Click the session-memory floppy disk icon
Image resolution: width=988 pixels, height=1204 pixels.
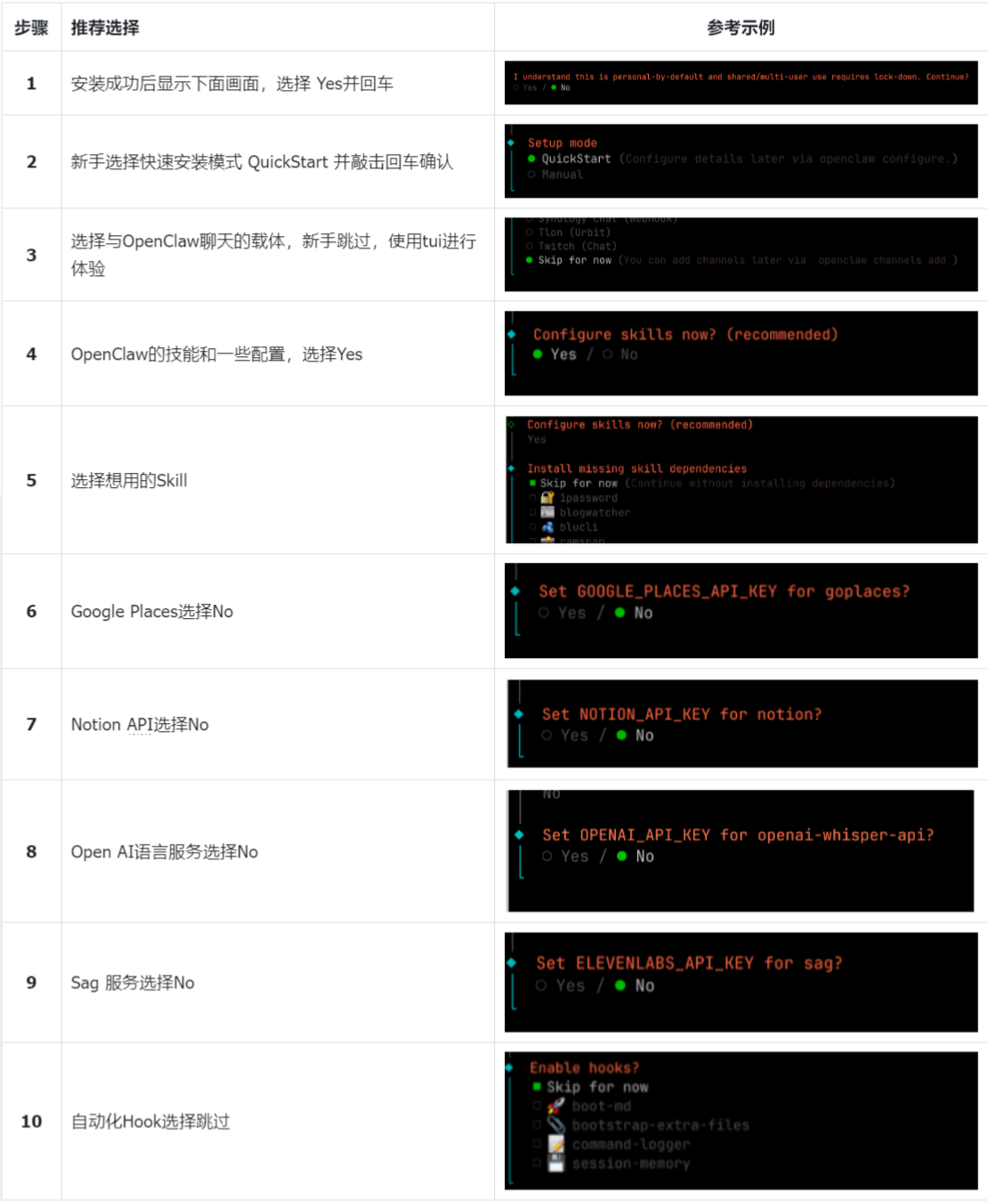click(556, 1164)
